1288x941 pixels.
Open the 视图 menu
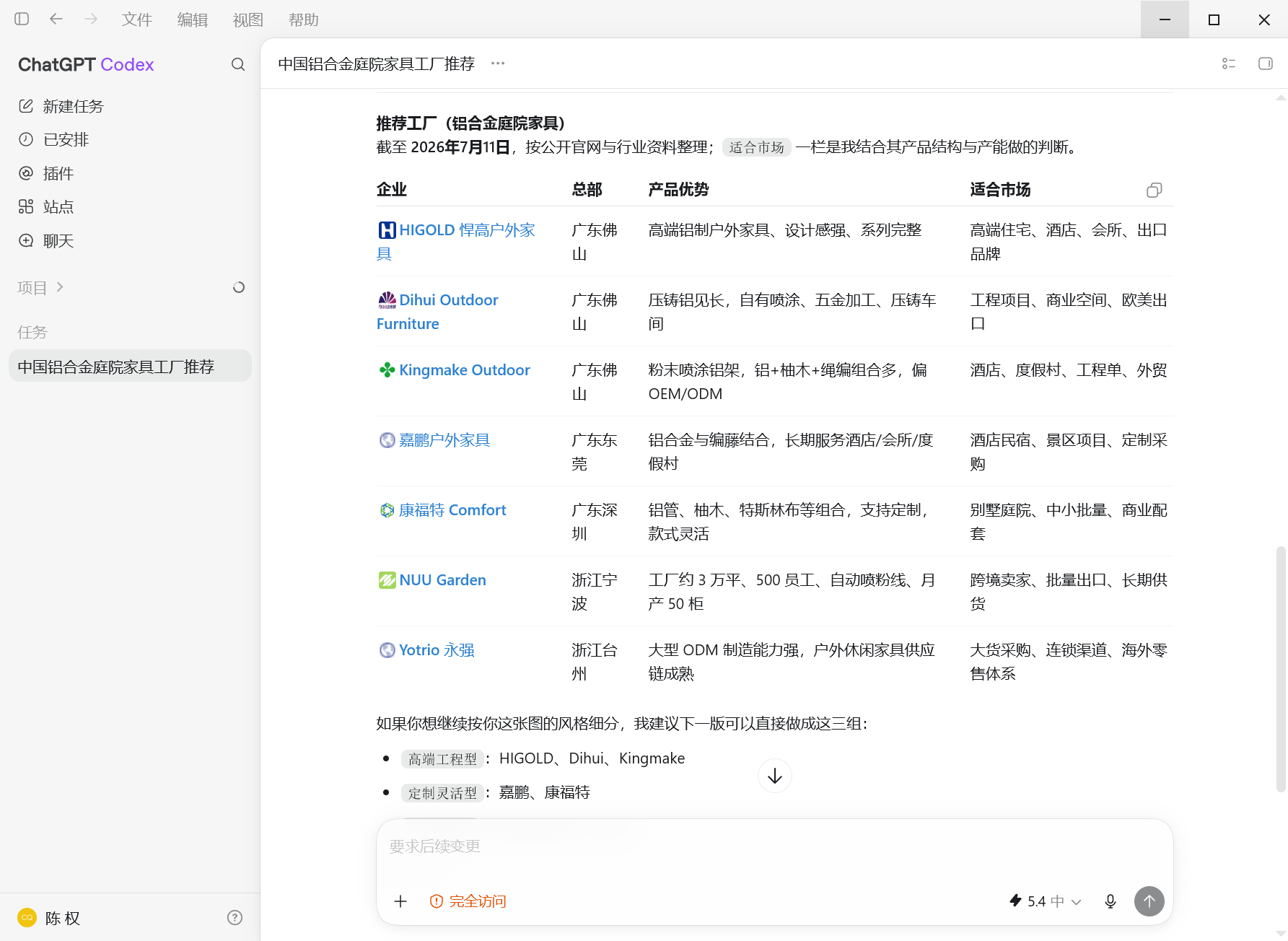point(248,20)
